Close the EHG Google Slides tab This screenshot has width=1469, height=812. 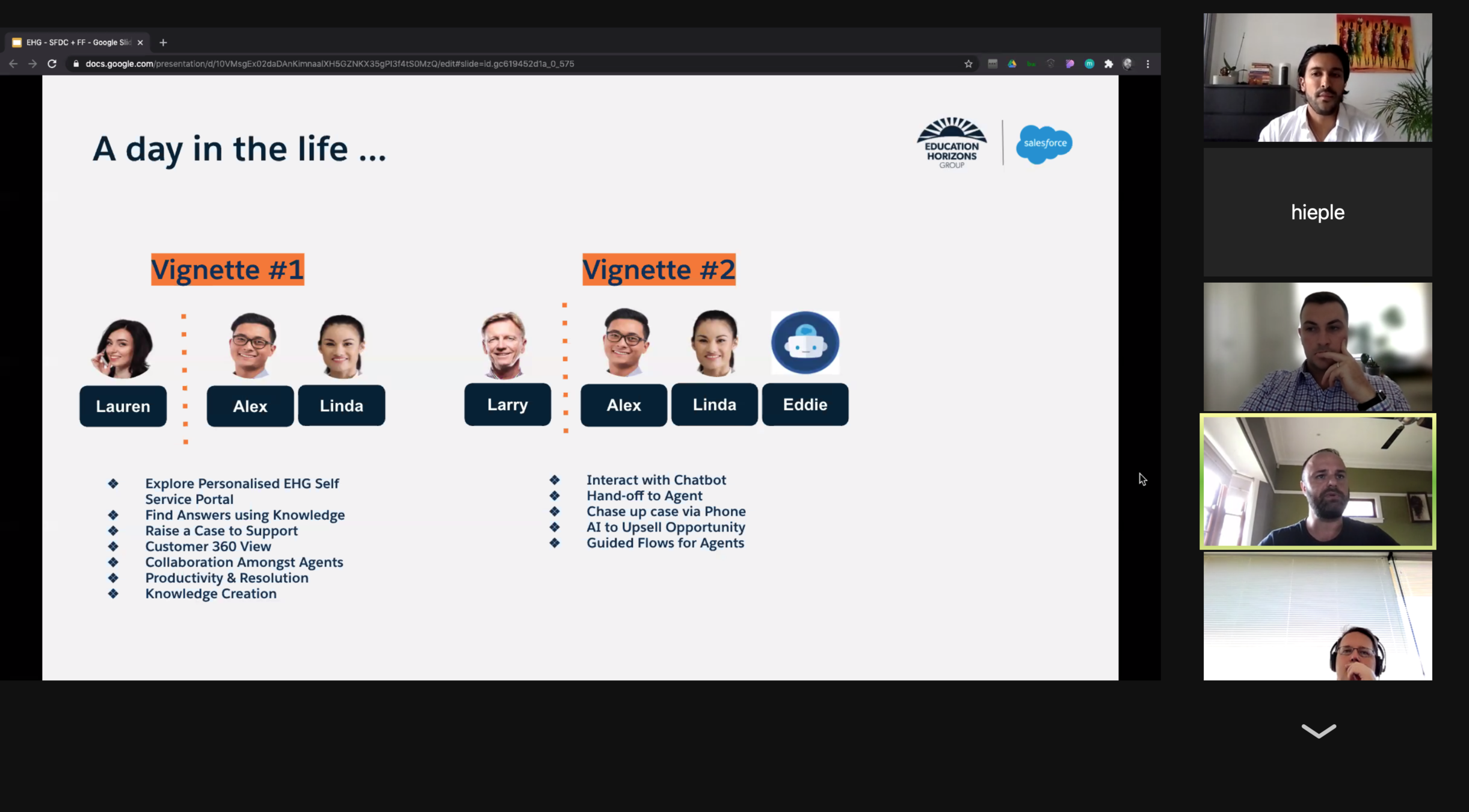[140, 43]
